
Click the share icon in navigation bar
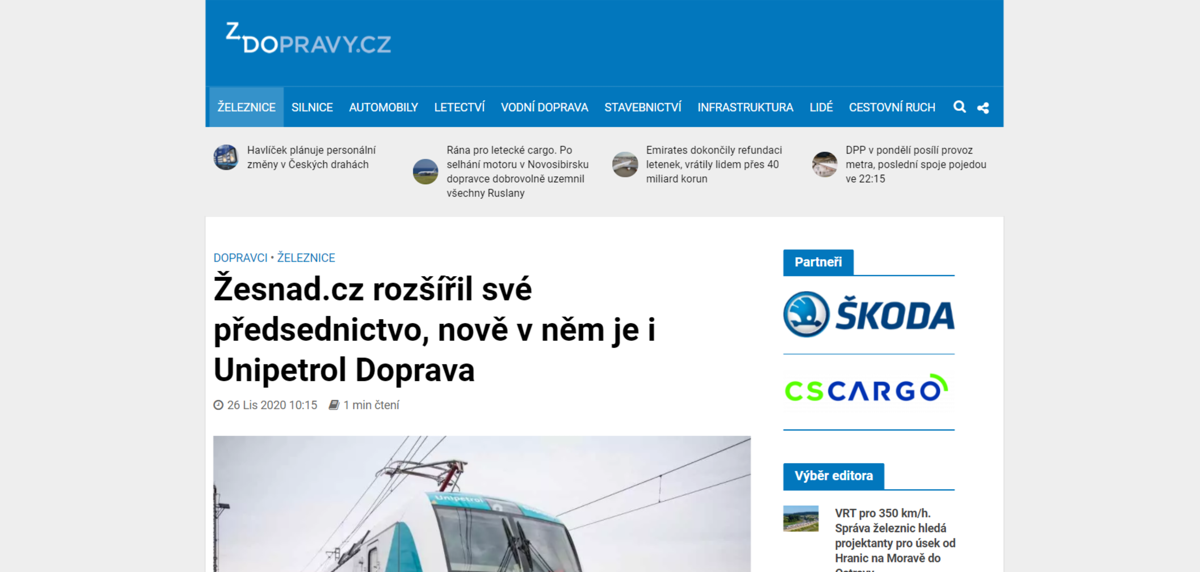(983, 107)
